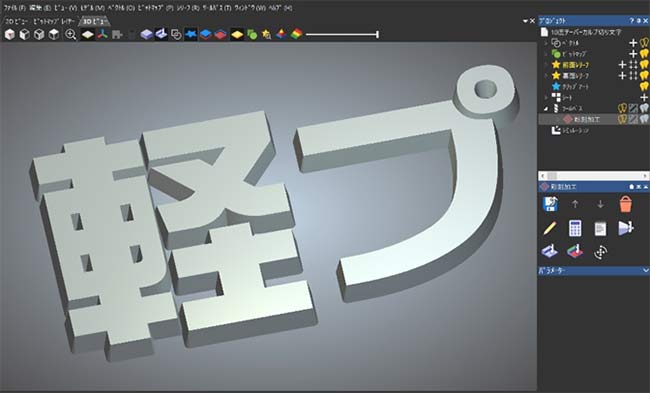Image resolution: width=650 pixels, height=393 pixels.
Task: Edit toolpath with yellow pencil icon
Action: click(x=550, y=228)
